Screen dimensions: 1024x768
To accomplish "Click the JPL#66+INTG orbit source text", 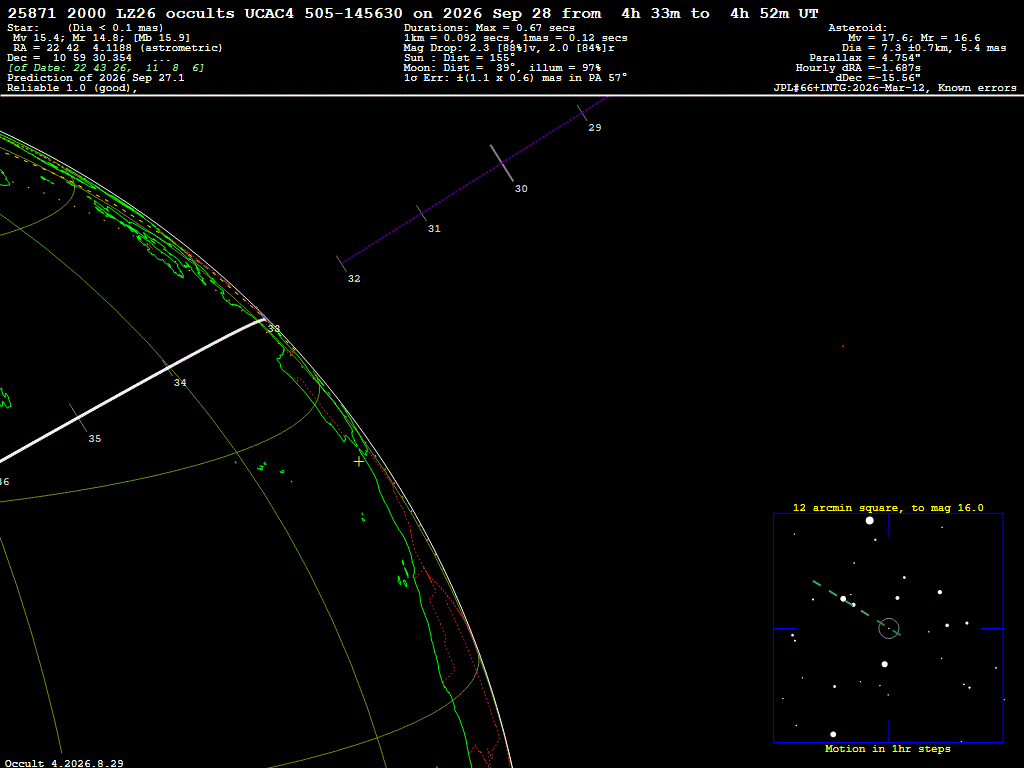I will click(x=895, y=88).
